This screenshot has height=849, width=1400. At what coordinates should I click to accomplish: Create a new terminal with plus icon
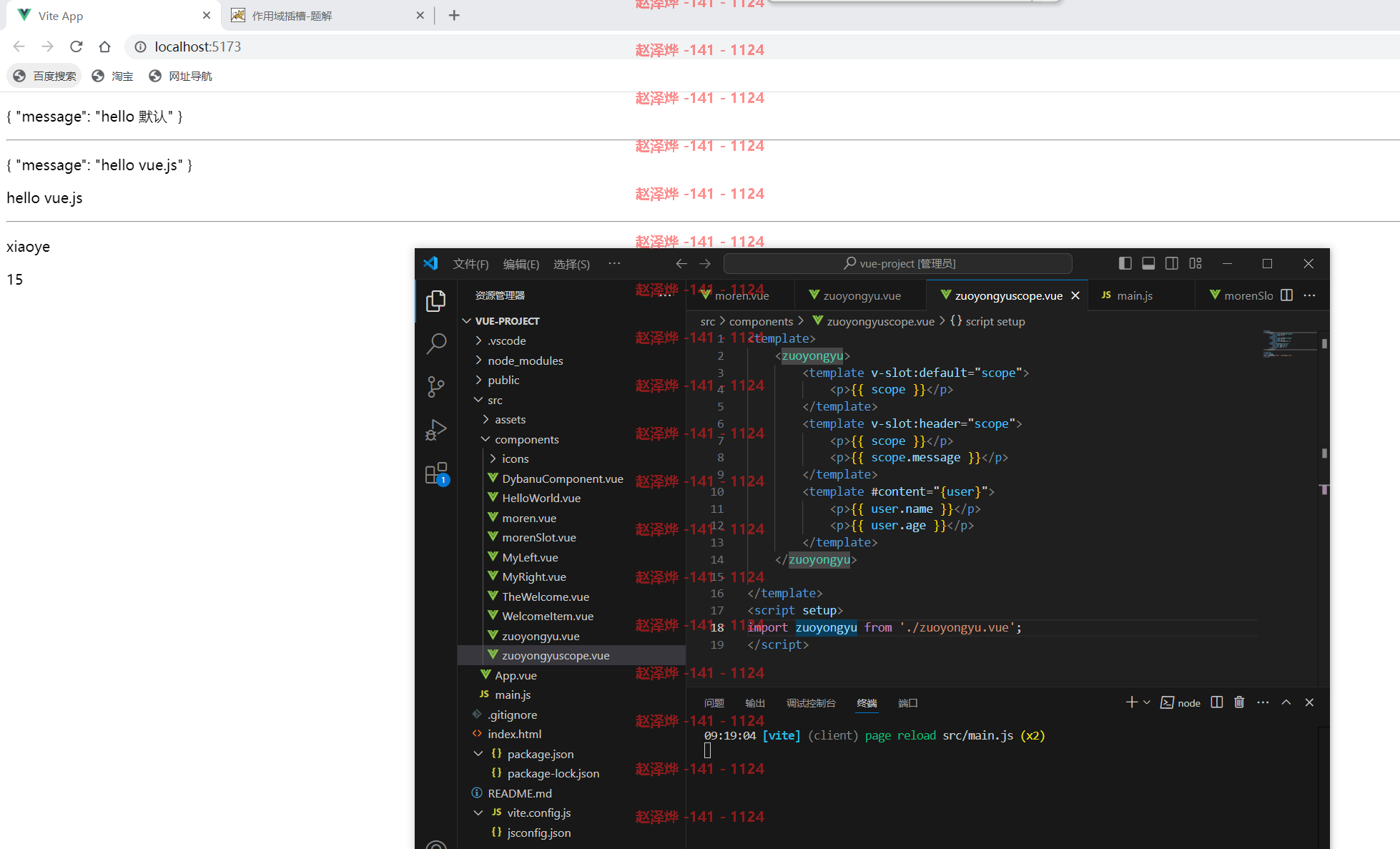1131,702
